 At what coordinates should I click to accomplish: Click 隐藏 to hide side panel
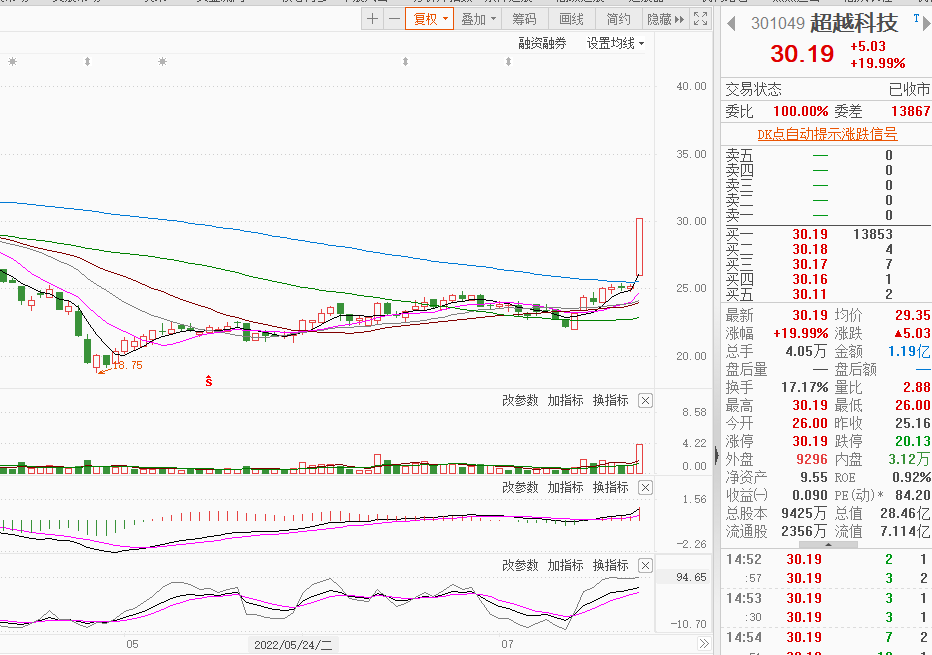coord(665,19)
